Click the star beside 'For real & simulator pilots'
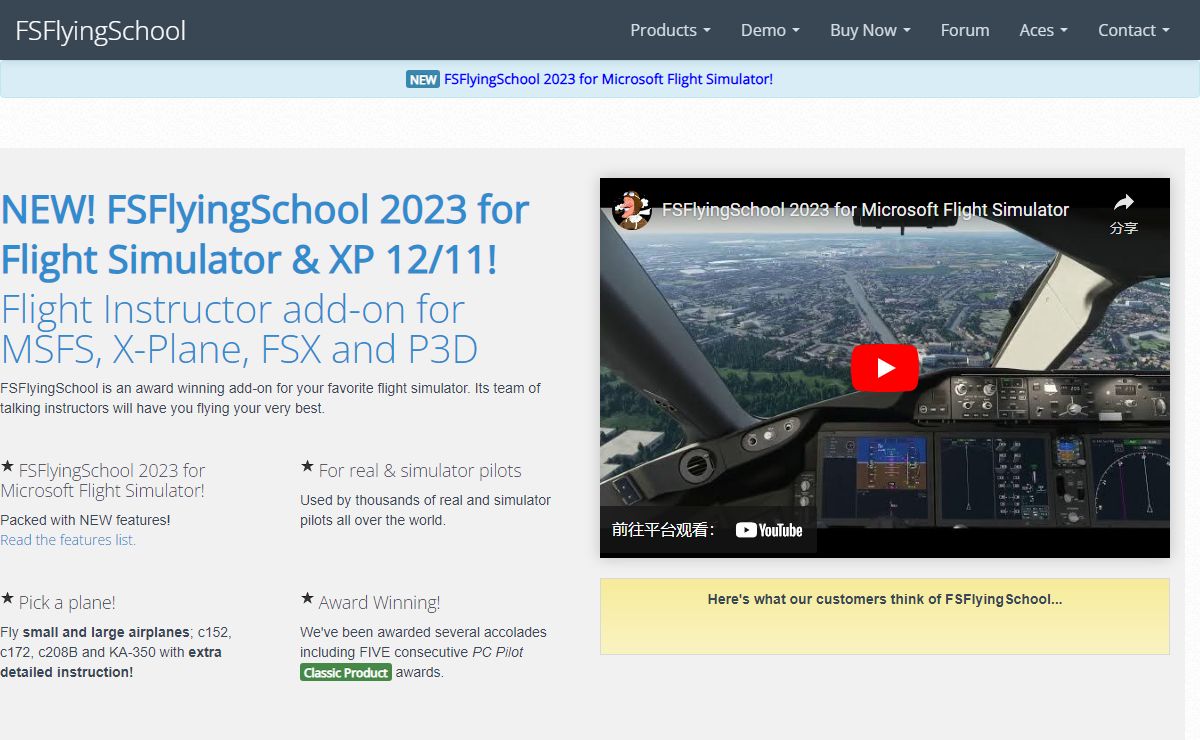Screen dimensions: 1200x740 (308, 467)
